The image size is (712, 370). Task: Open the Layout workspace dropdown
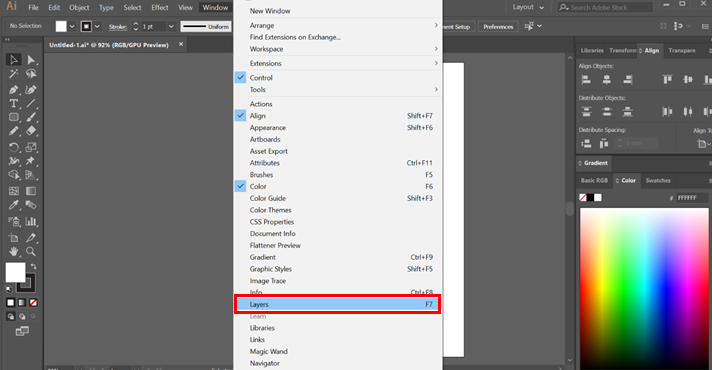point(528,7)
